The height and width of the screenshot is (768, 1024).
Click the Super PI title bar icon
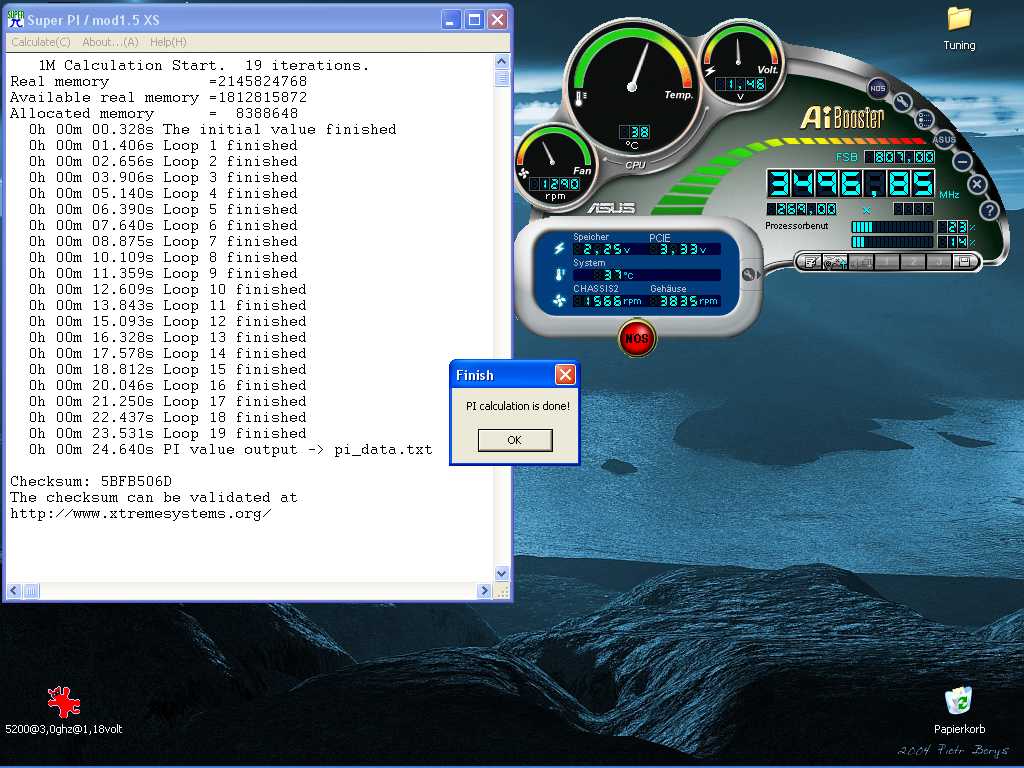tap(16, 20)
